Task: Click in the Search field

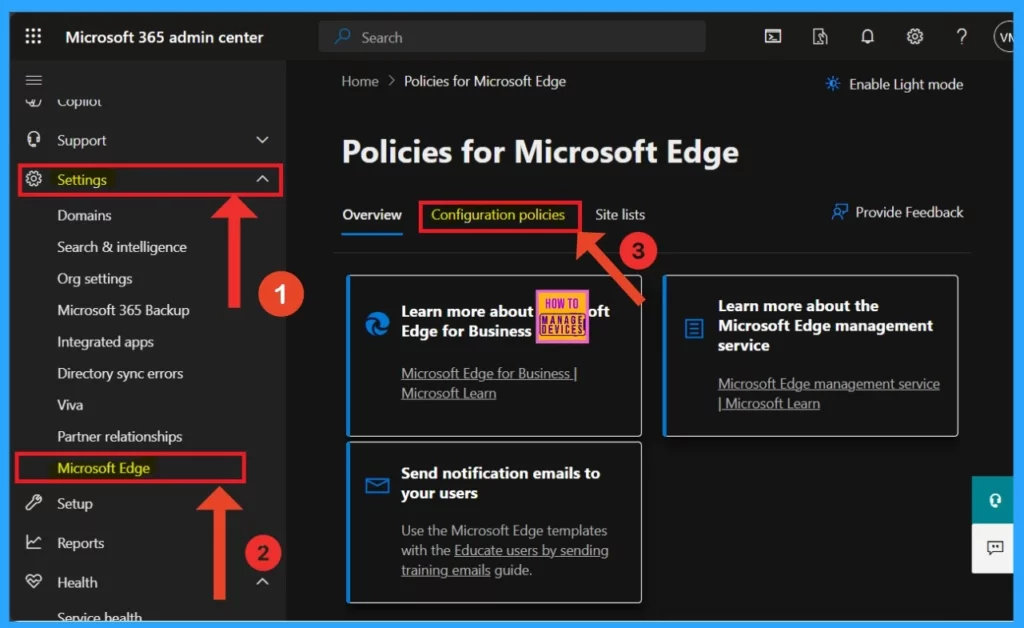Action: coord(512,37)
